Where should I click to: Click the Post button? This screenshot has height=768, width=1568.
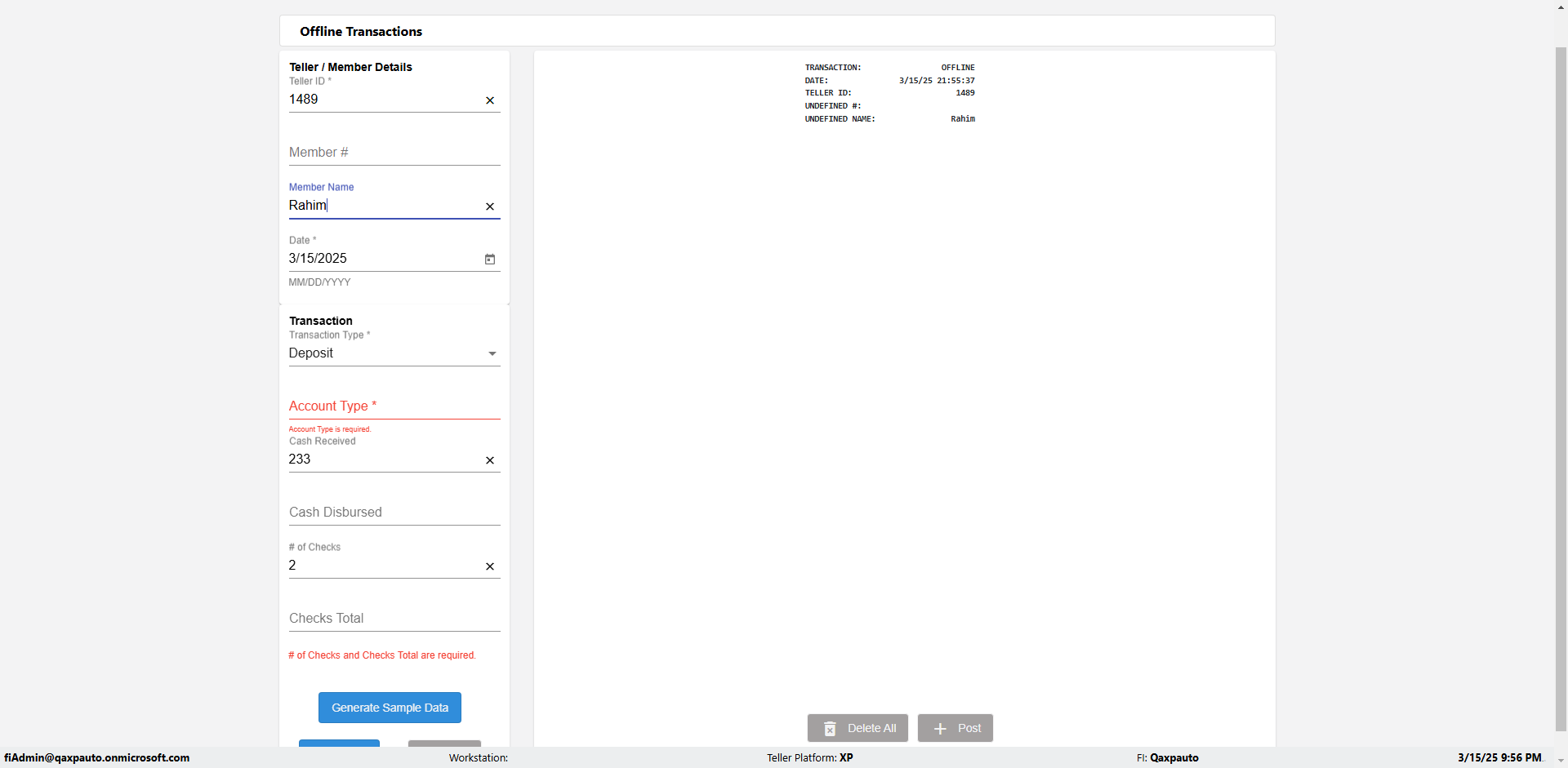(955, 728)
